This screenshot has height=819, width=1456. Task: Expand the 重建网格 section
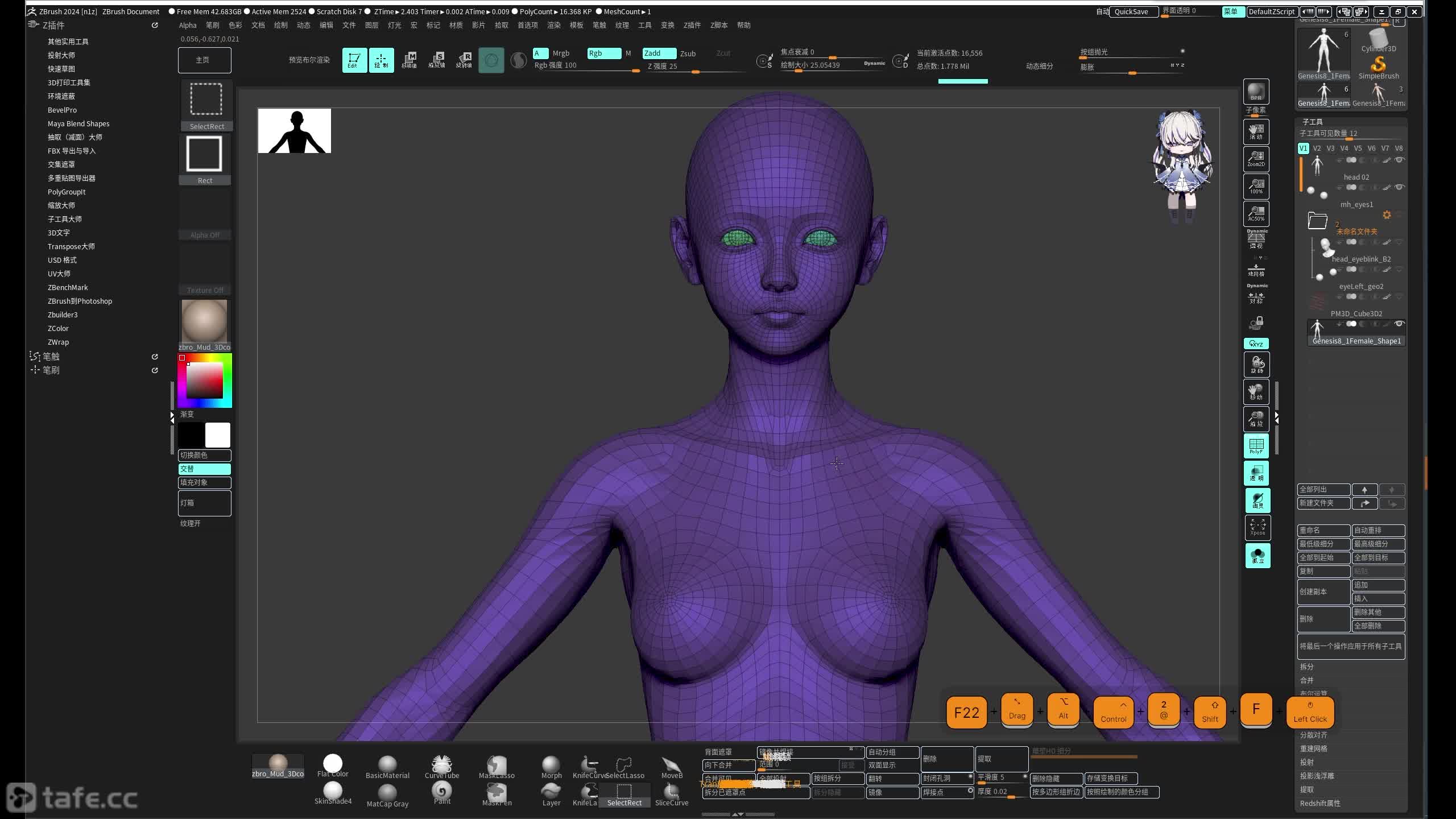[x=1313, y=748]
